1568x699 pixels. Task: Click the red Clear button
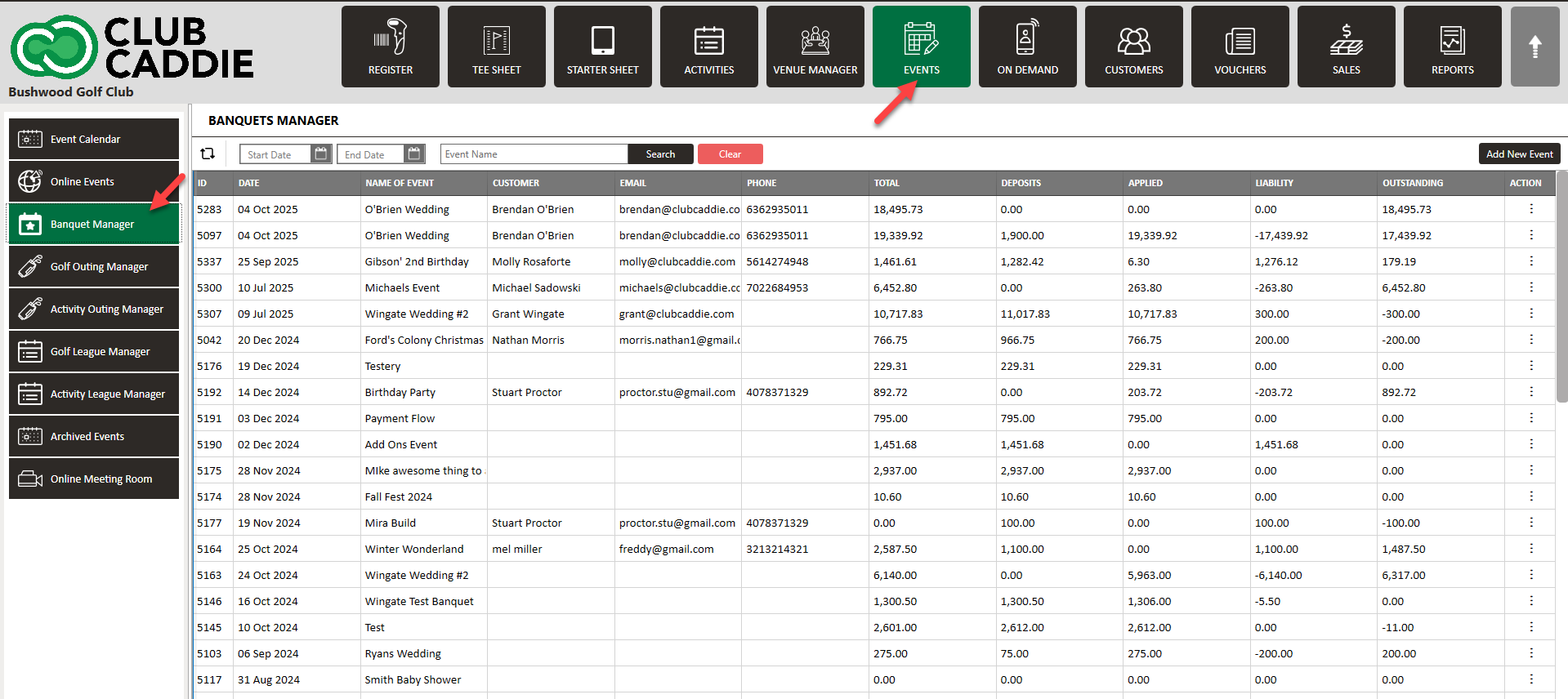point(730,154)
